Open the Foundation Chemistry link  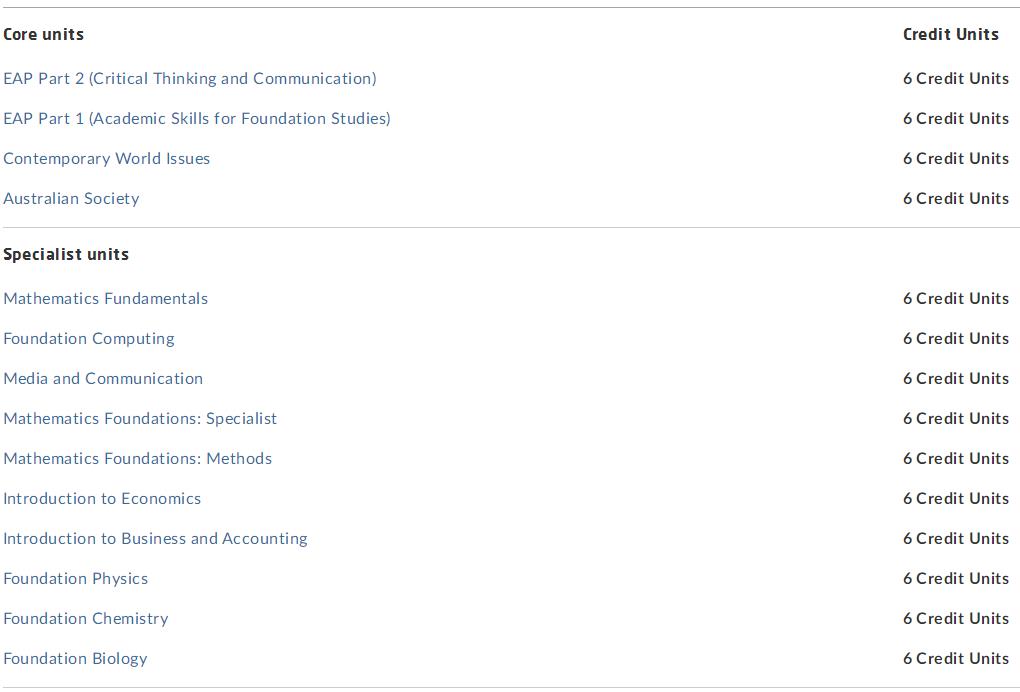pos(86,619)
